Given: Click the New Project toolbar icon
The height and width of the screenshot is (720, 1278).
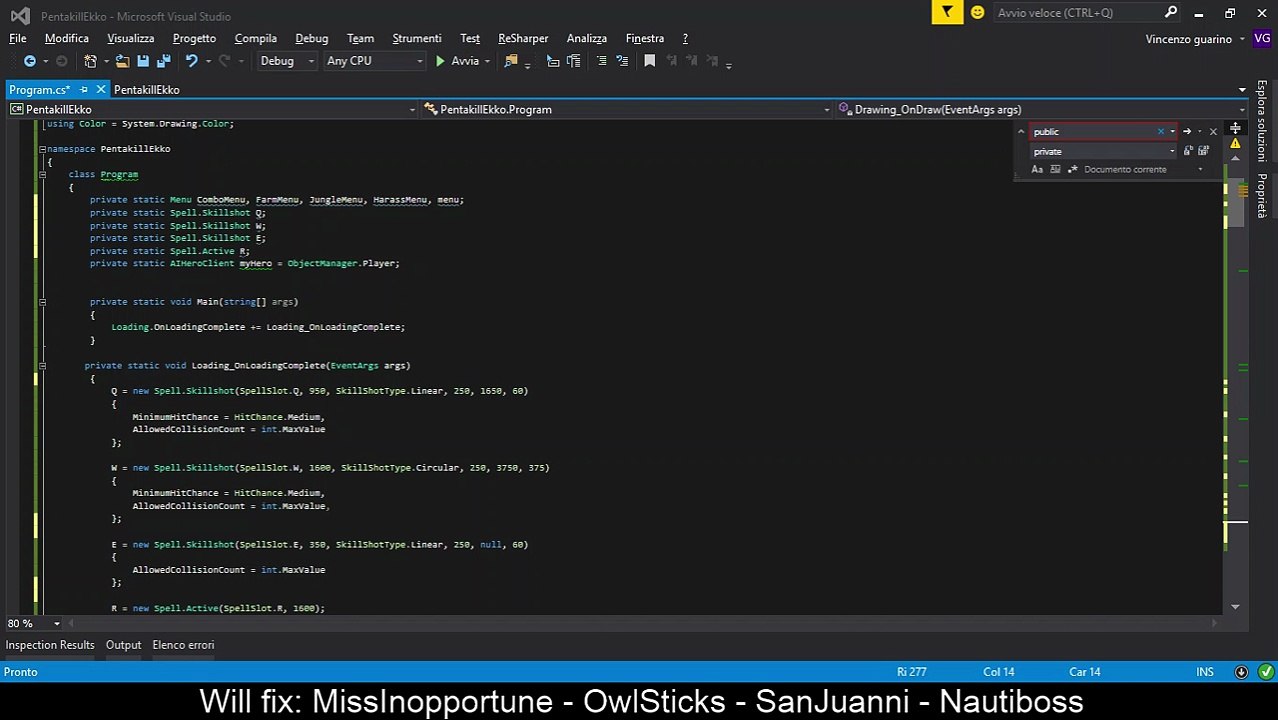Looking at the screenshot, I should pos(90,61).
